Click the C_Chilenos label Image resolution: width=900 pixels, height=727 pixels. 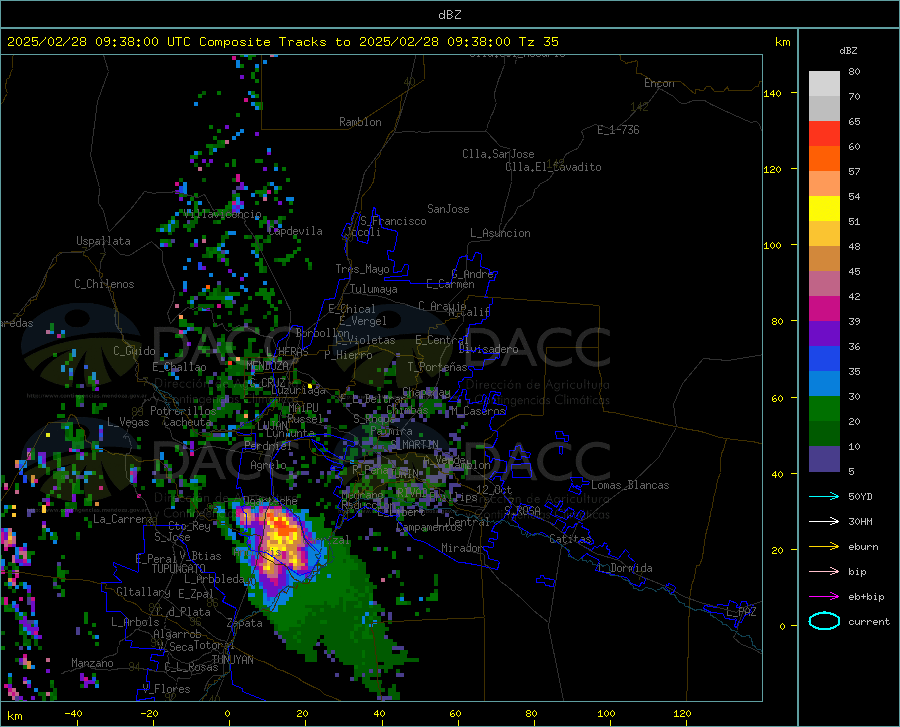click(x=104, y=284)
